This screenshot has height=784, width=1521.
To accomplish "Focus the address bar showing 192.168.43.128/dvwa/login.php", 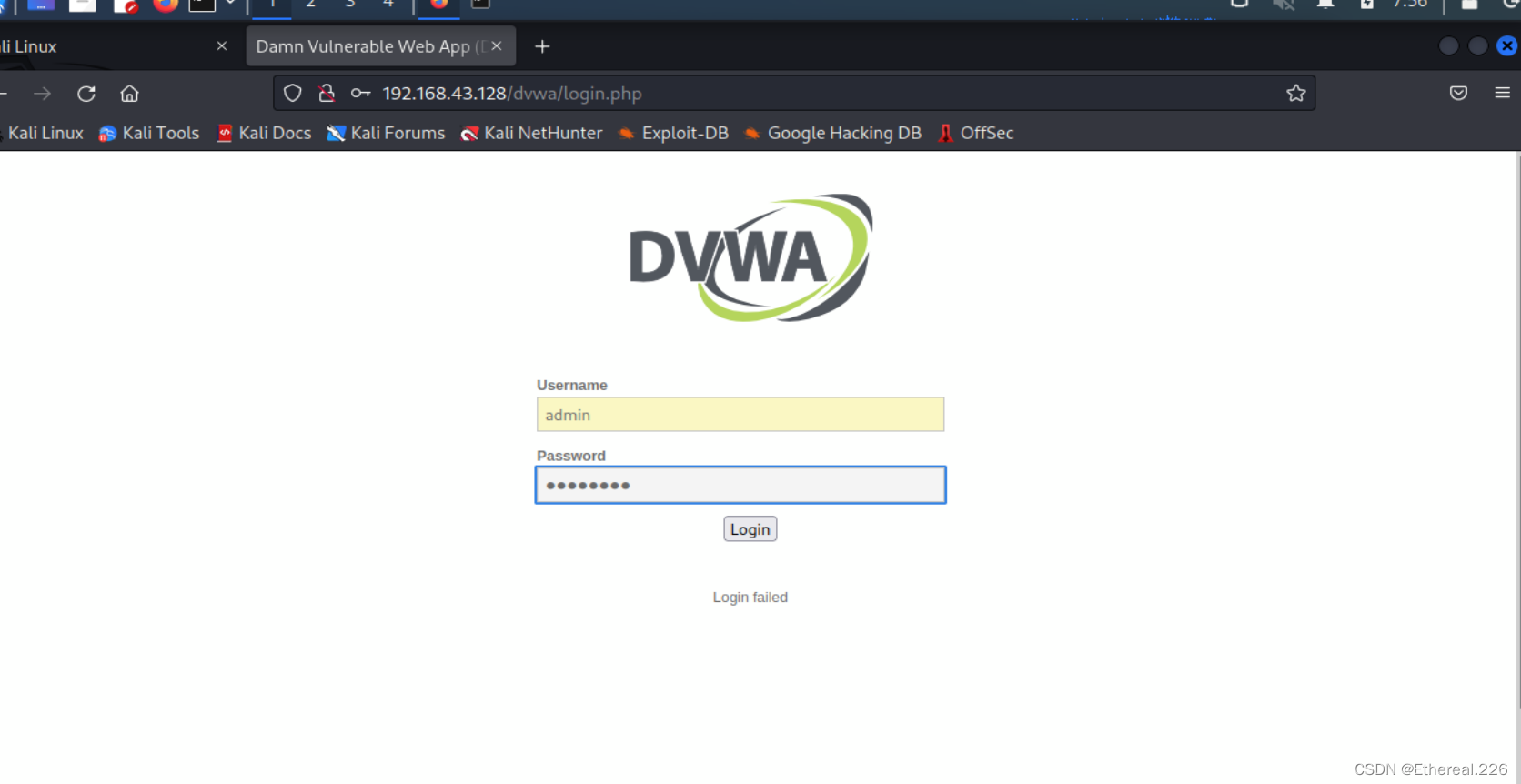I will point(794,93).
